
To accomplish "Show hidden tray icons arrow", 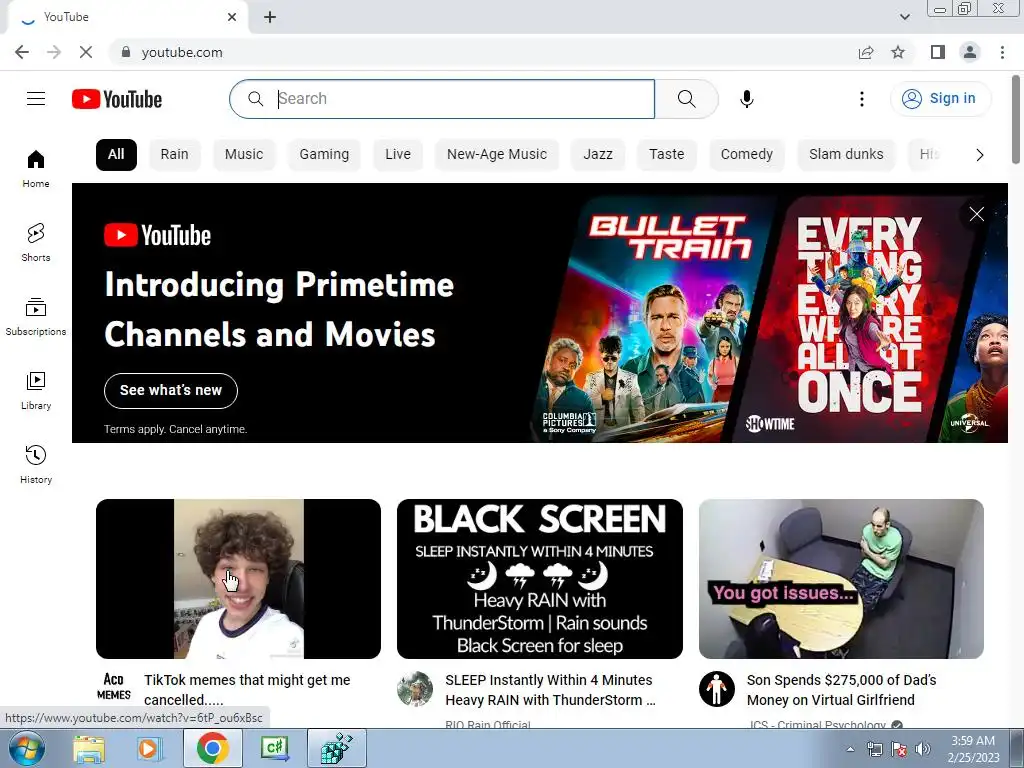I will point(850,749).
